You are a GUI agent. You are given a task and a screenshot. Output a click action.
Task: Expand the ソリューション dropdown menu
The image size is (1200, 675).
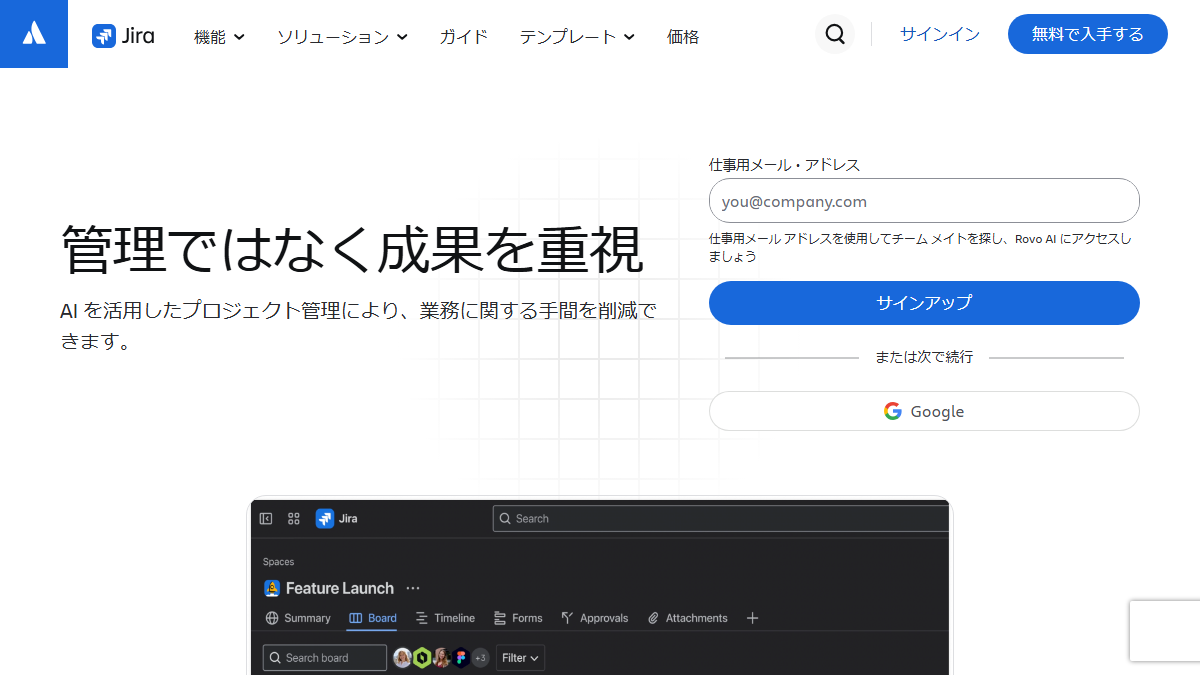[342, 37]
